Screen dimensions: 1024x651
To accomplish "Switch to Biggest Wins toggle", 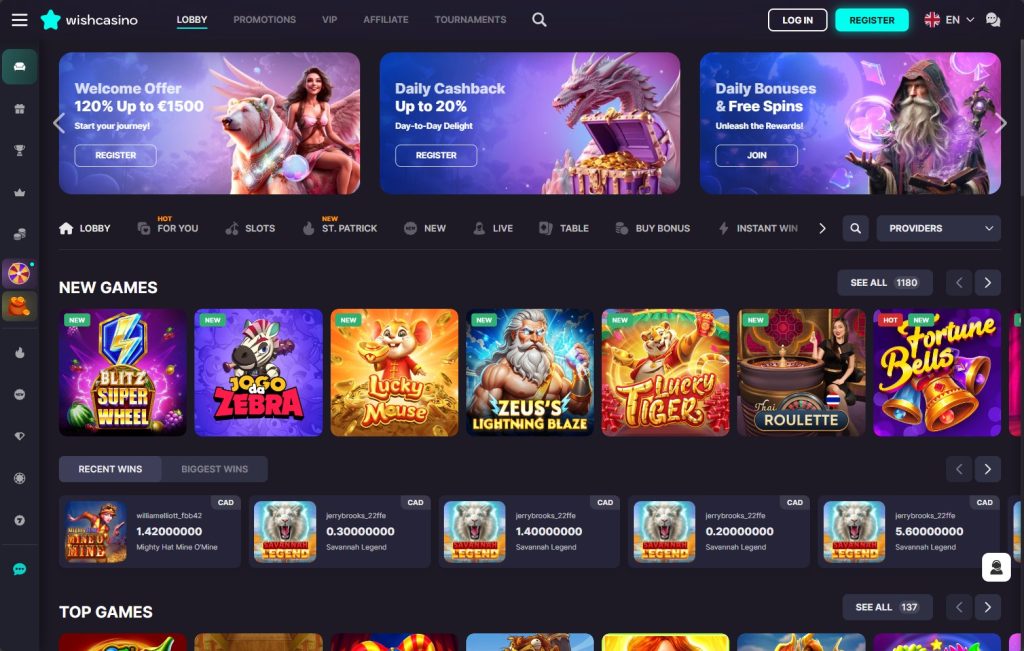I will pyautogui.click(x=214, y=469).
